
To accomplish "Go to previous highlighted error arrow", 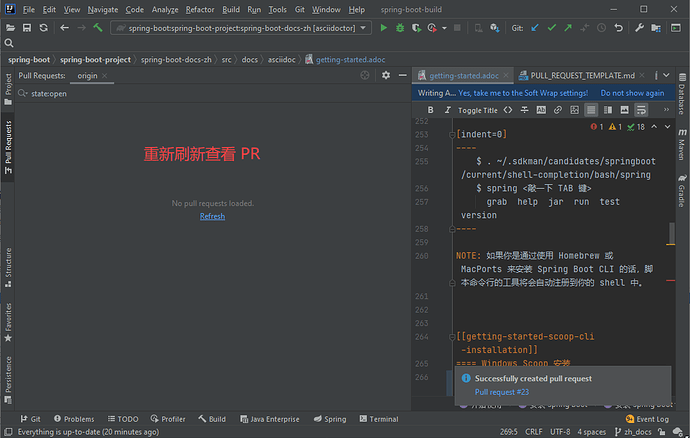I will pyautogui.click(x=654, y=127).
